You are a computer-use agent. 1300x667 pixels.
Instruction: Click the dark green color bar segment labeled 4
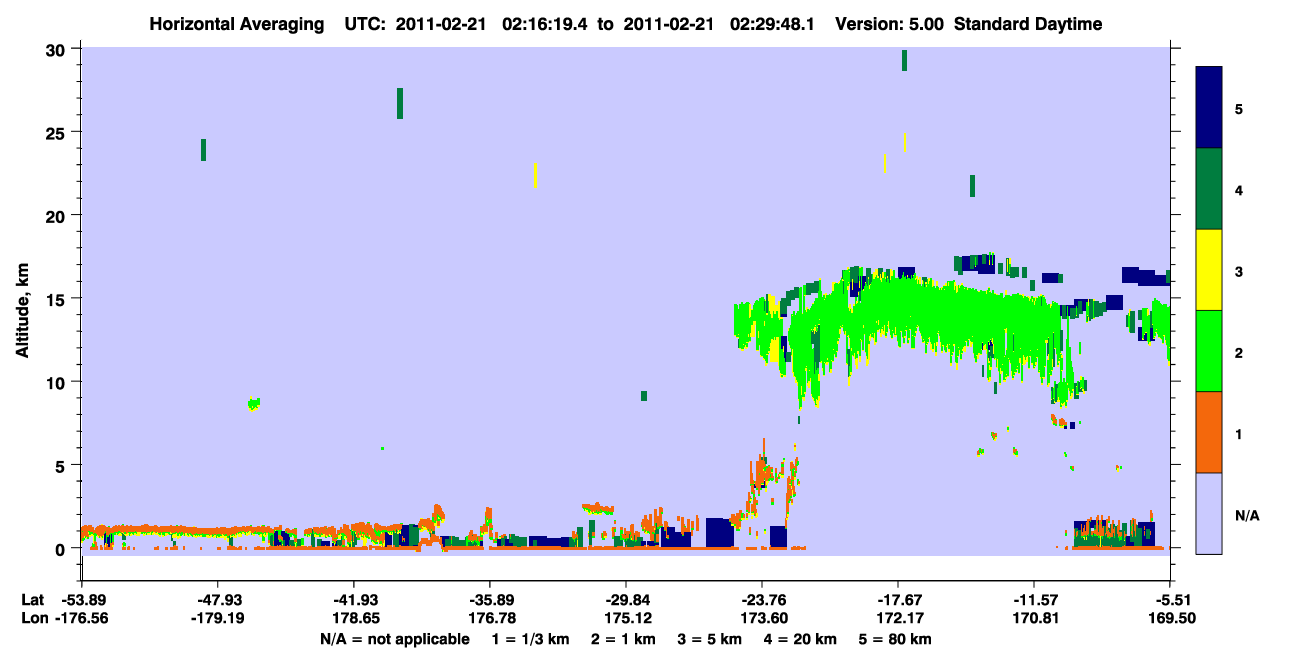[x=1209, y=189]
